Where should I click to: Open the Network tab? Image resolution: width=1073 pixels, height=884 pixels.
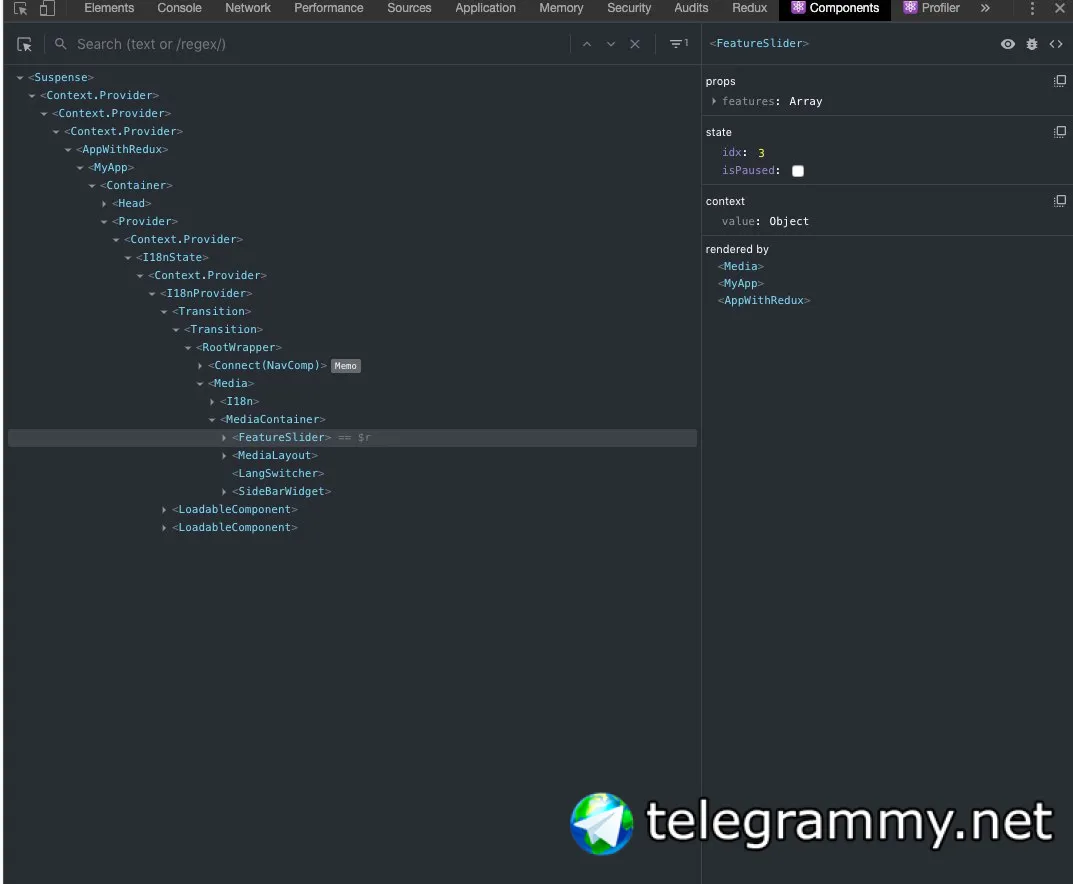tap(248, 8)
